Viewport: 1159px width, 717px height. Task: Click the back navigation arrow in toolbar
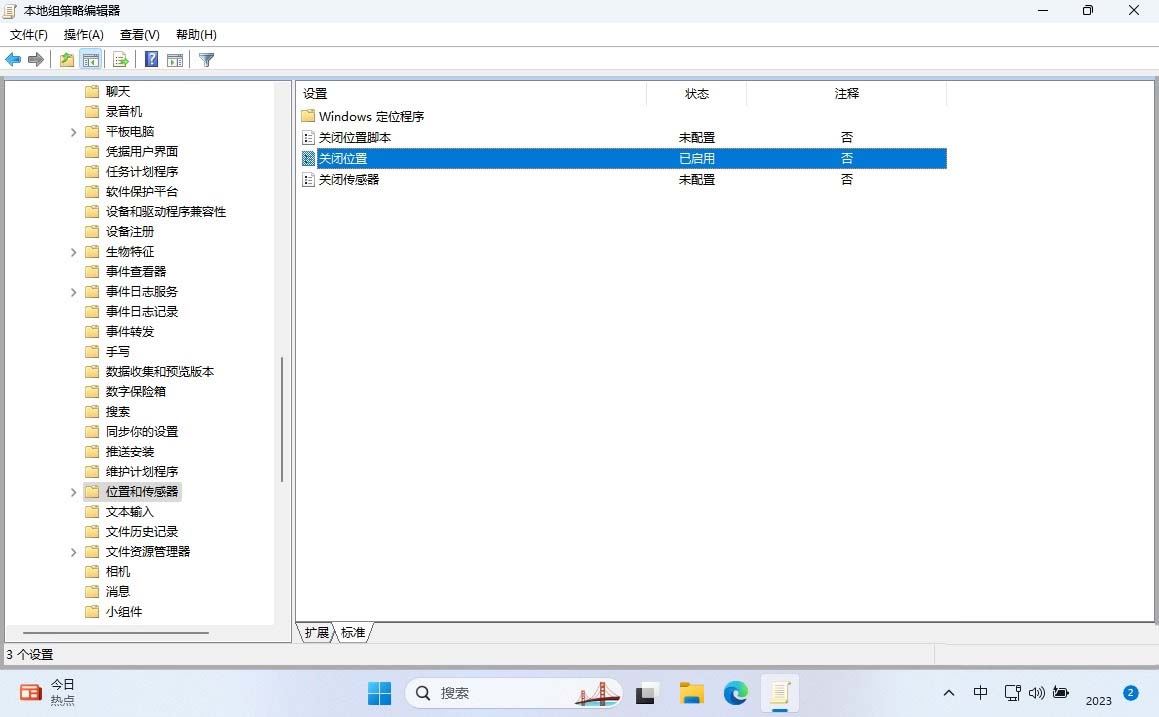13,59
